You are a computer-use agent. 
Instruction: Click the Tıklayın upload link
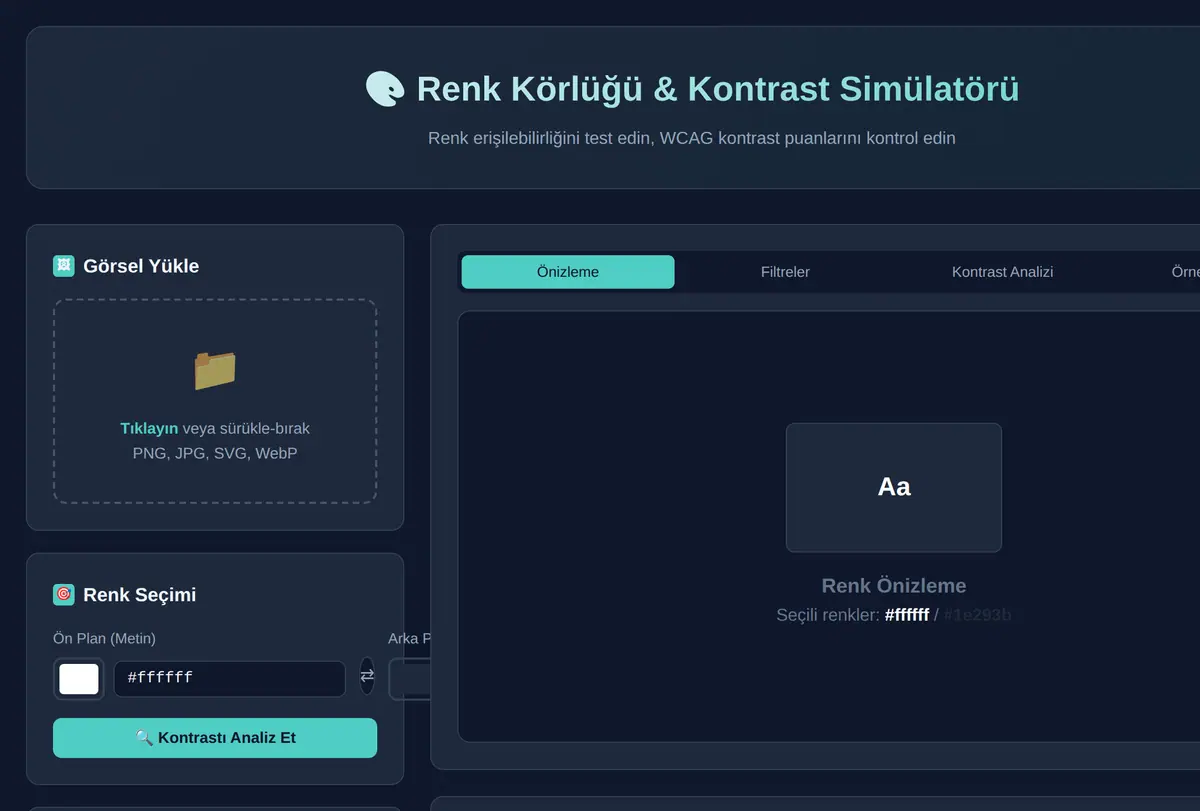149,428
